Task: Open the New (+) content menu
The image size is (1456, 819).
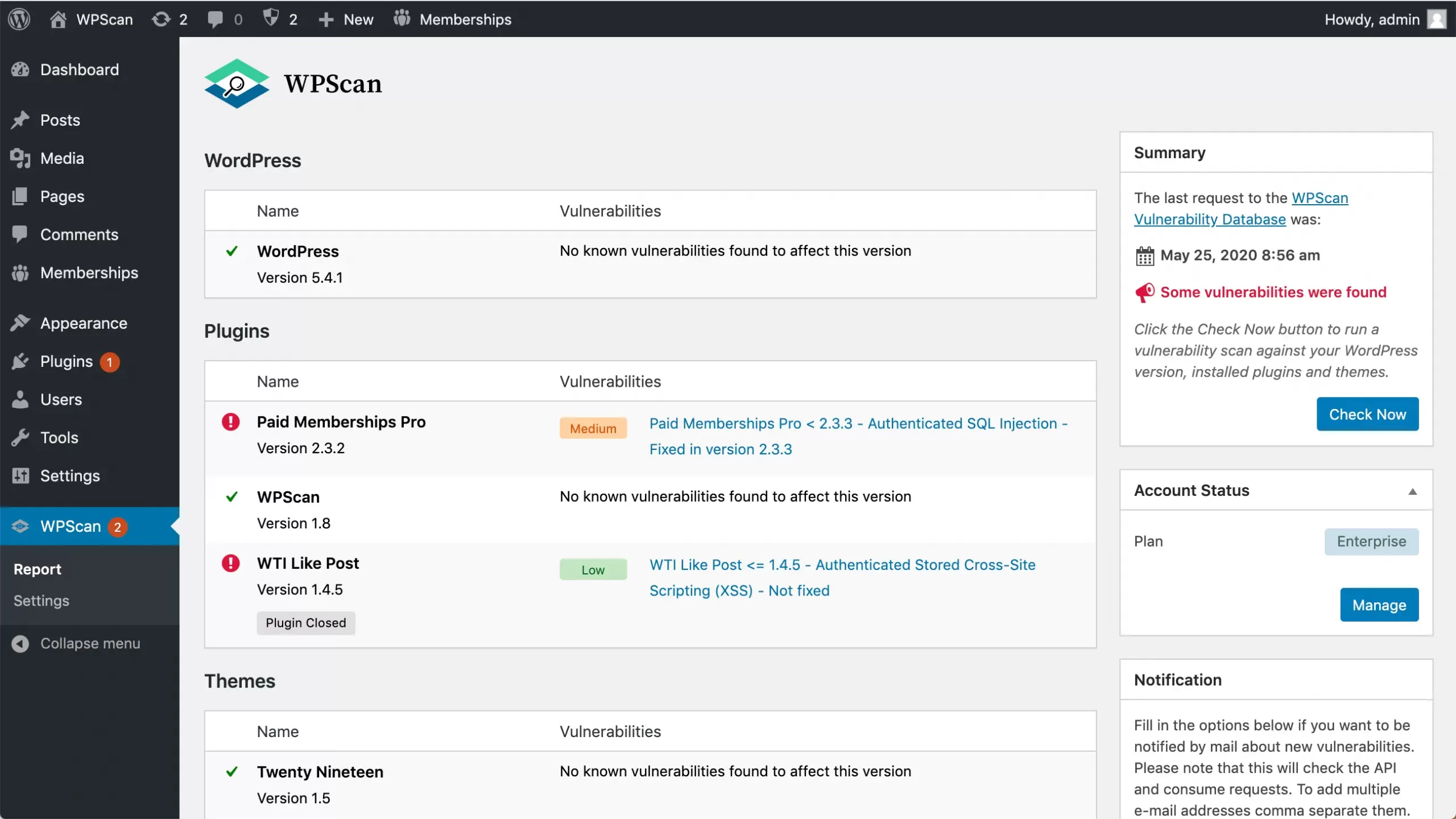Action: (326, 19)
